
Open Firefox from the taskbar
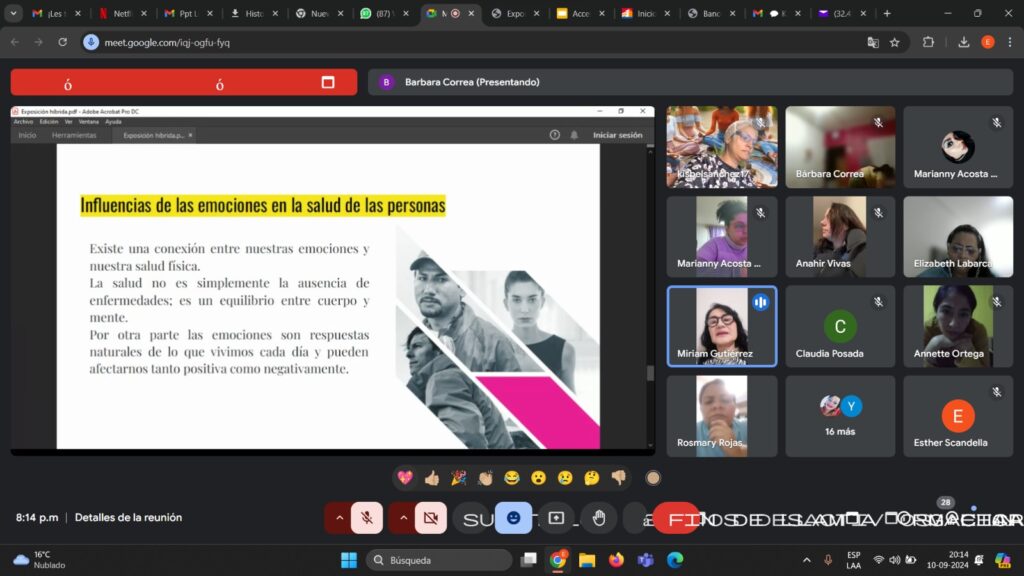click(x=616, y=560)
